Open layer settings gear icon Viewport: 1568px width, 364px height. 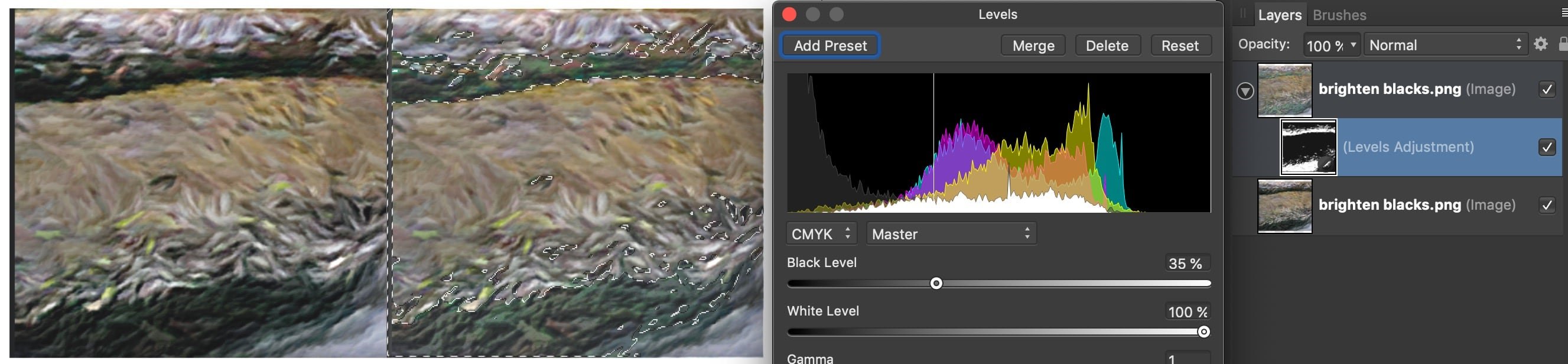(x=1541, y=44)
